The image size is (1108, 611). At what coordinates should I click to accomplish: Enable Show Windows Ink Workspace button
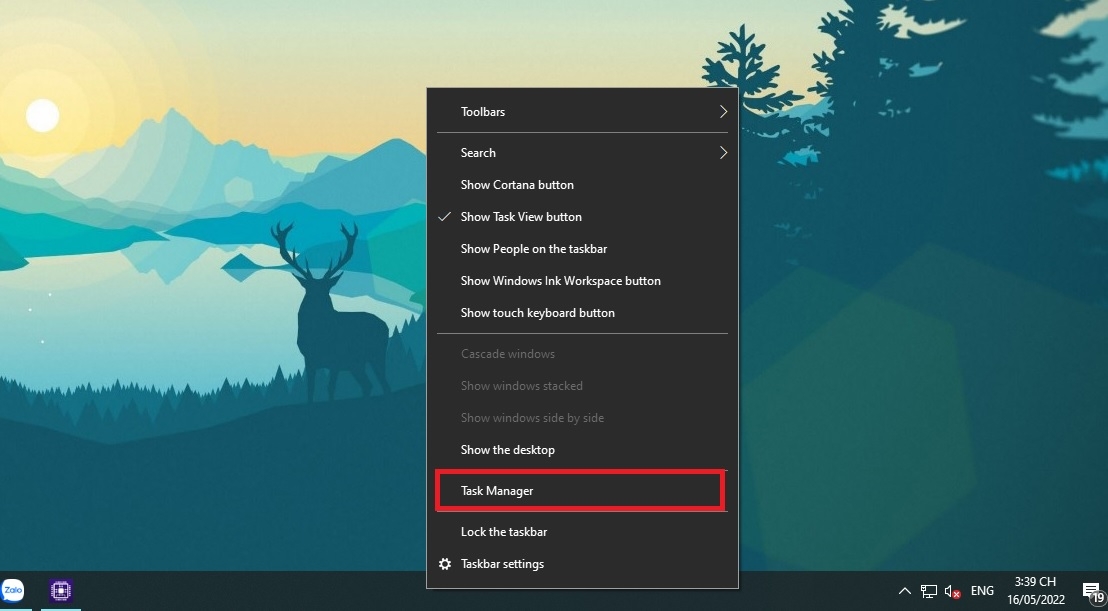tap(582, 281)
